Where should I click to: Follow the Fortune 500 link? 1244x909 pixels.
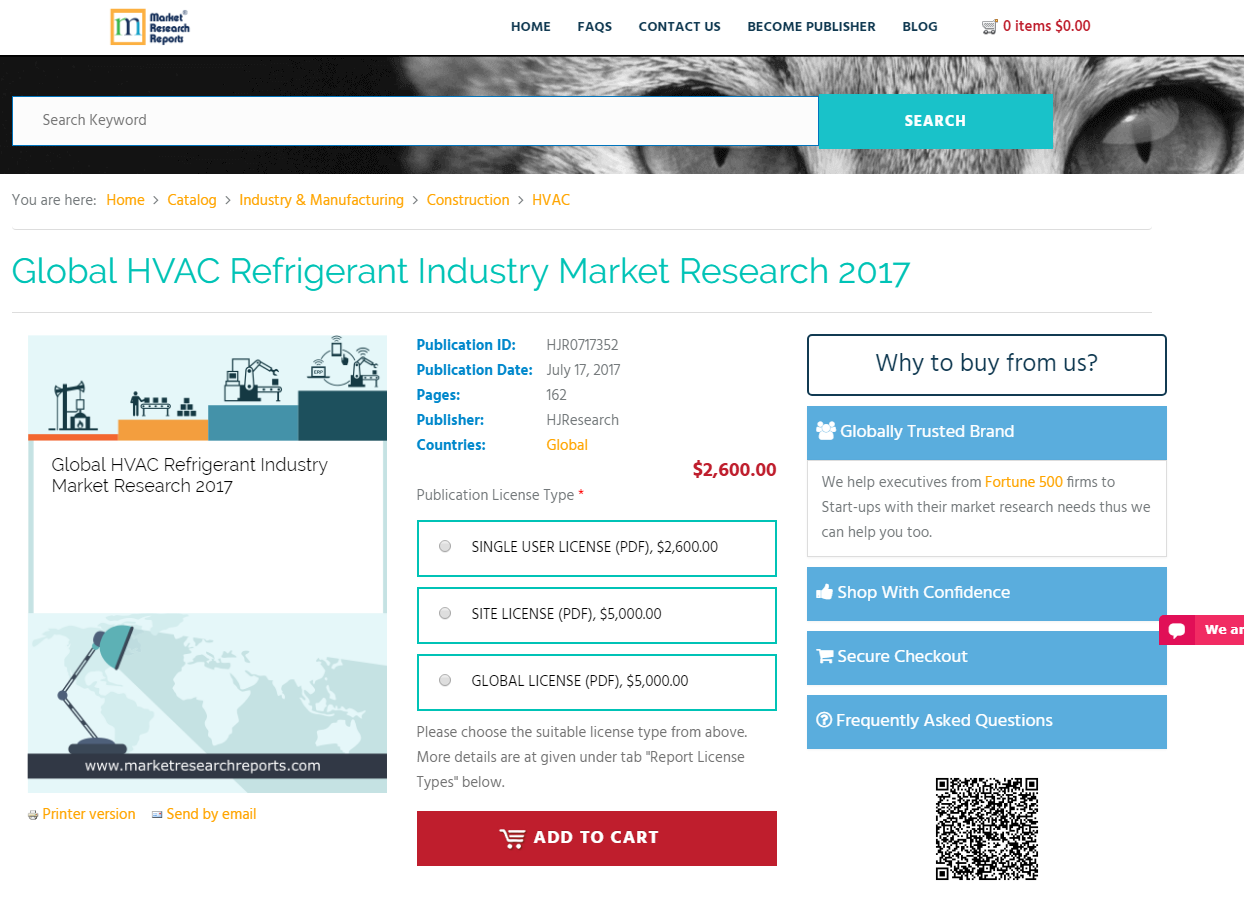coord(1024,481)
